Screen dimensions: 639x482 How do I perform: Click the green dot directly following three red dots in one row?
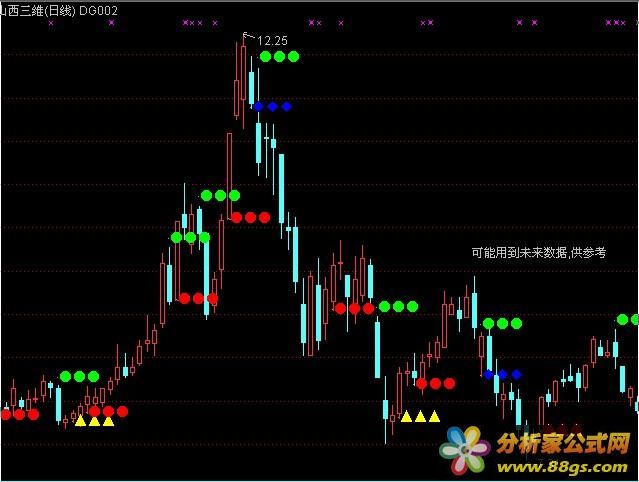[x=384, y=306]
